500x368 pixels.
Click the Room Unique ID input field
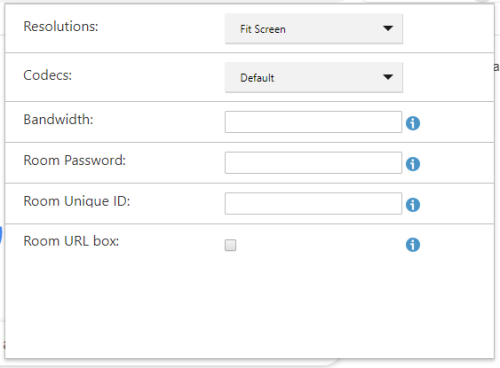(x=313, y=203)
